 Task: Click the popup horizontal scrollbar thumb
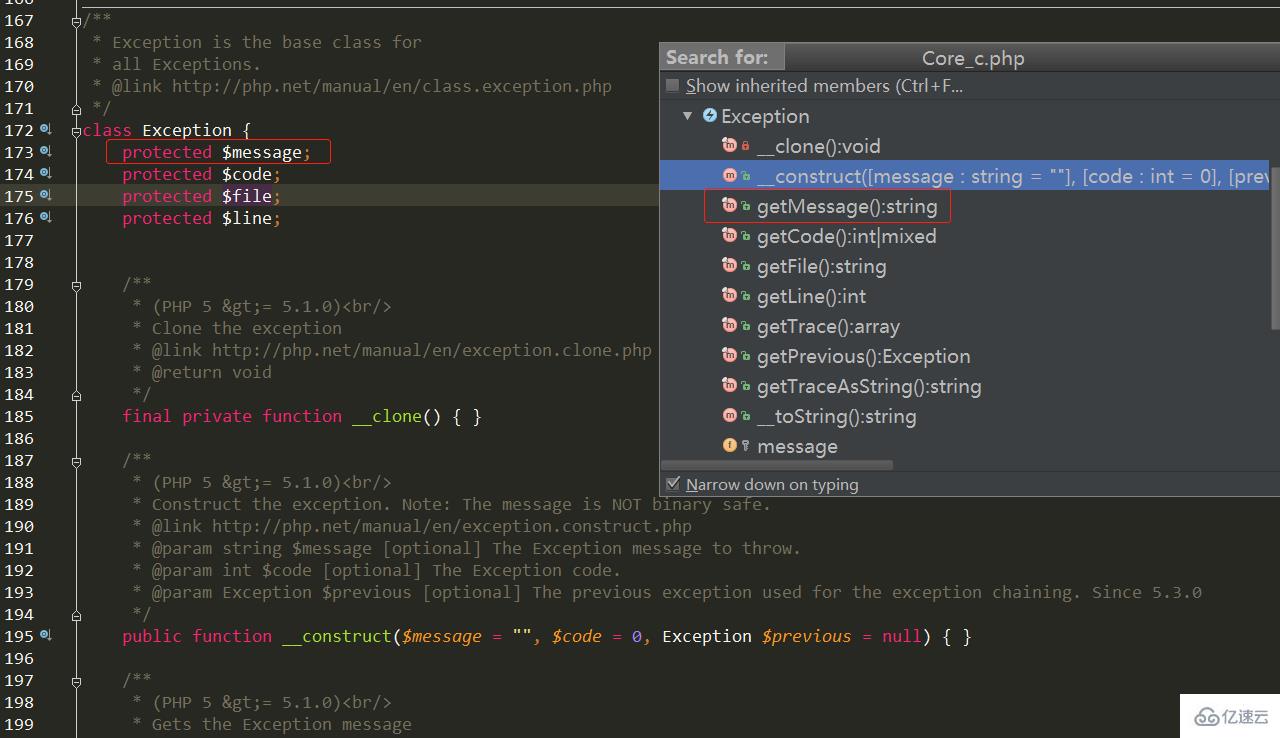(778, 465)
